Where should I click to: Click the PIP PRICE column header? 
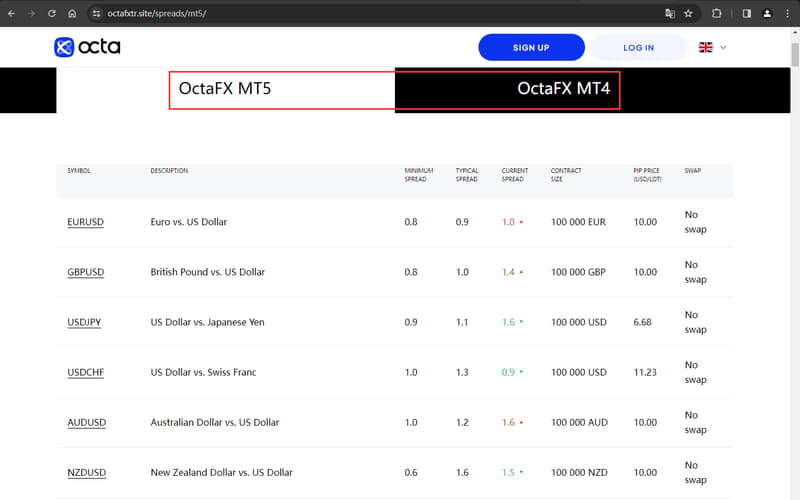pos(647,174)
